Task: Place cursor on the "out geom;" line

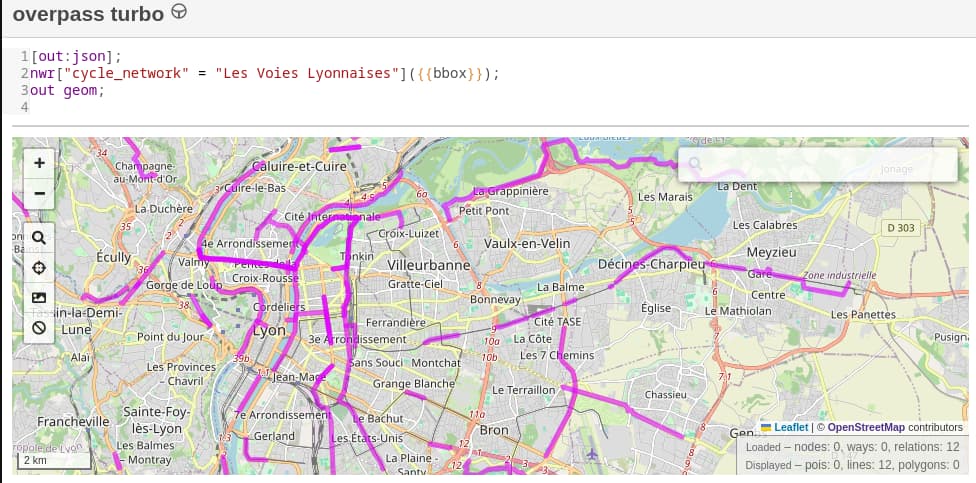Action: (x=67, y=90)
